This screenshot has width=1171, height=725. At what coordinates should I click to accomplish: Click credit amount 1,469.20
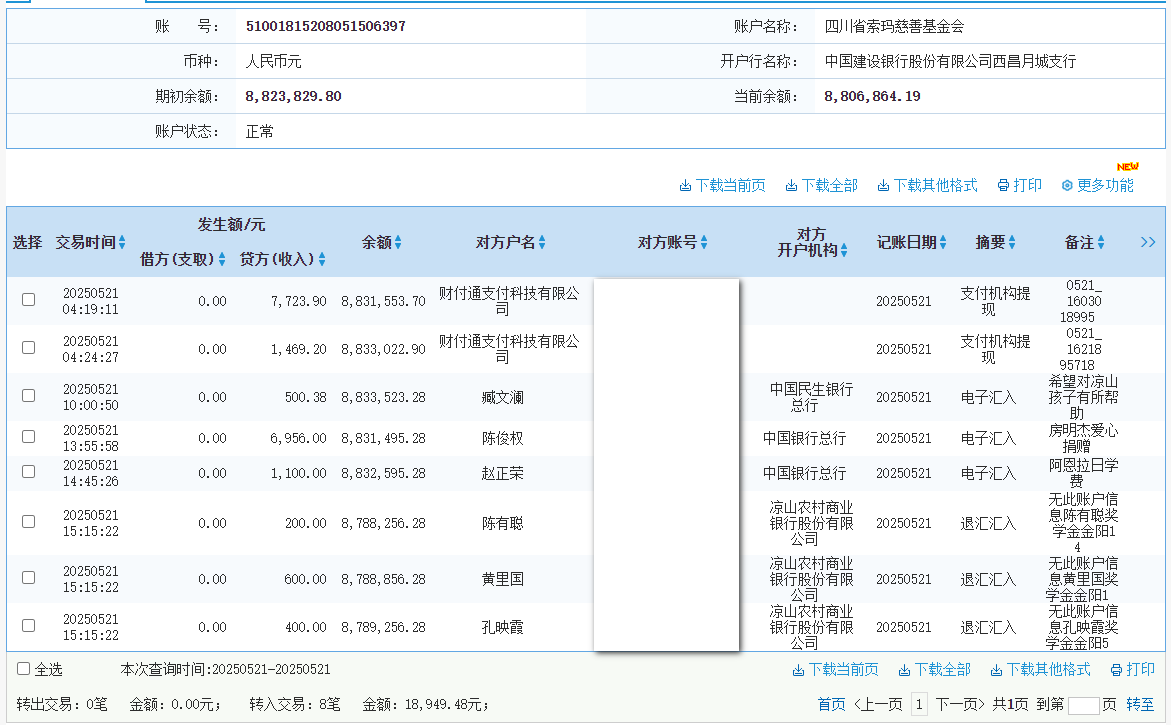click(x=299, y=349)
